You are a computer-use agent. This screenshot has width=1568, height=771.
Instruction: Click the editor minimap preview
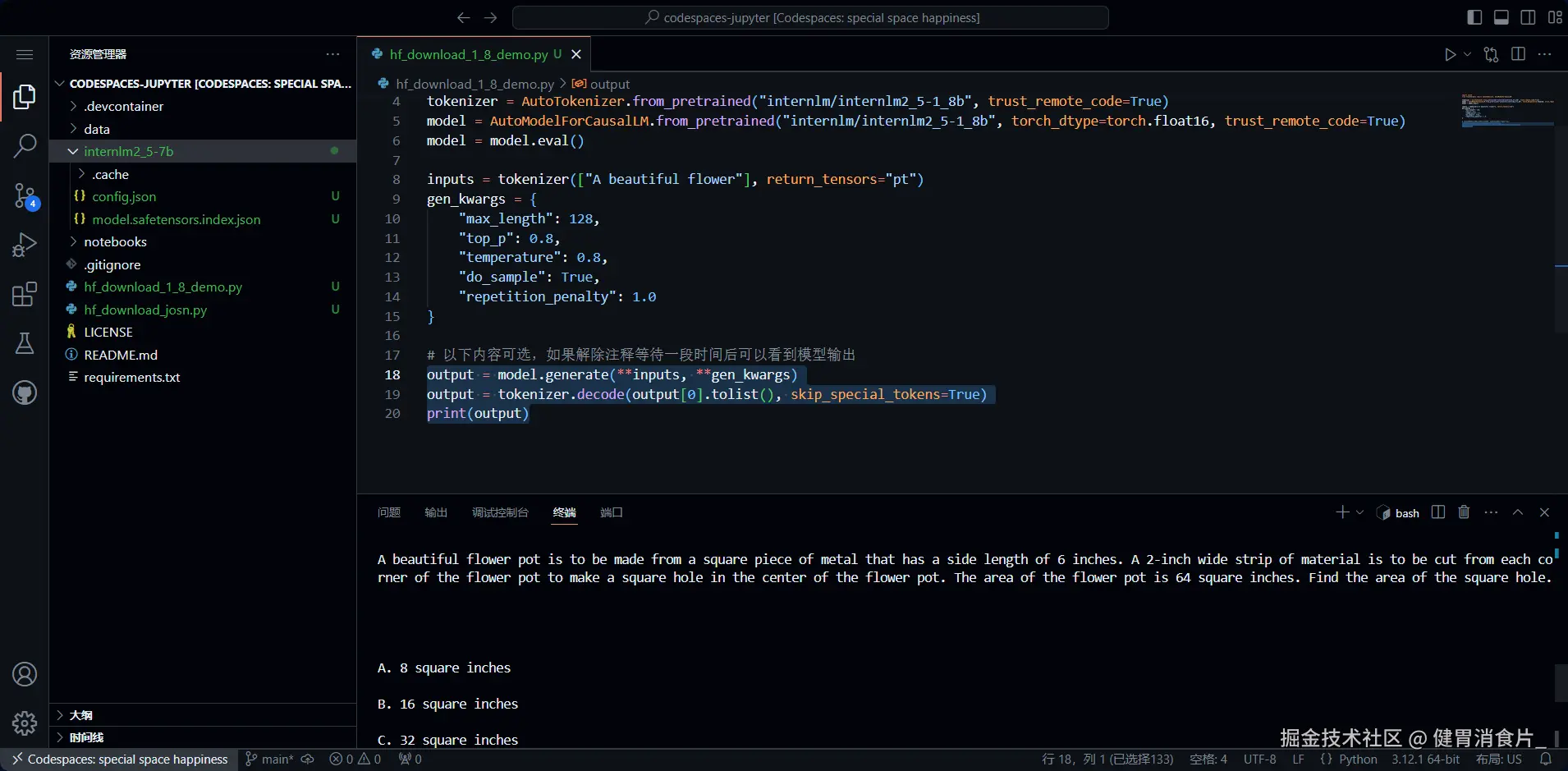click(1508, 110)
